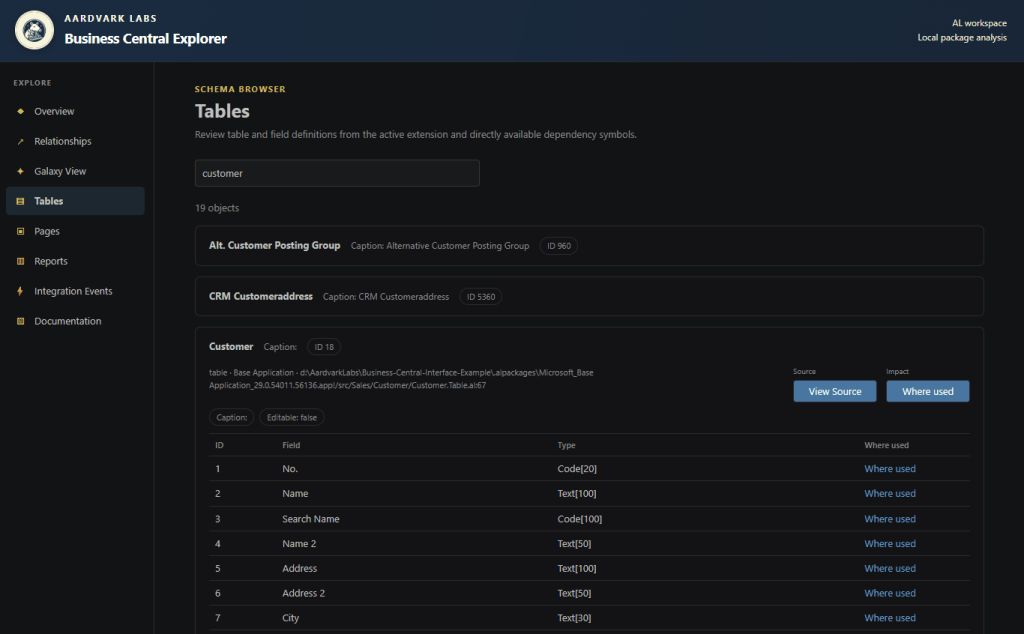Screen dimensions: 1024x634
Task: Click the 19 objects count text
Action: [x=217, y=208]
